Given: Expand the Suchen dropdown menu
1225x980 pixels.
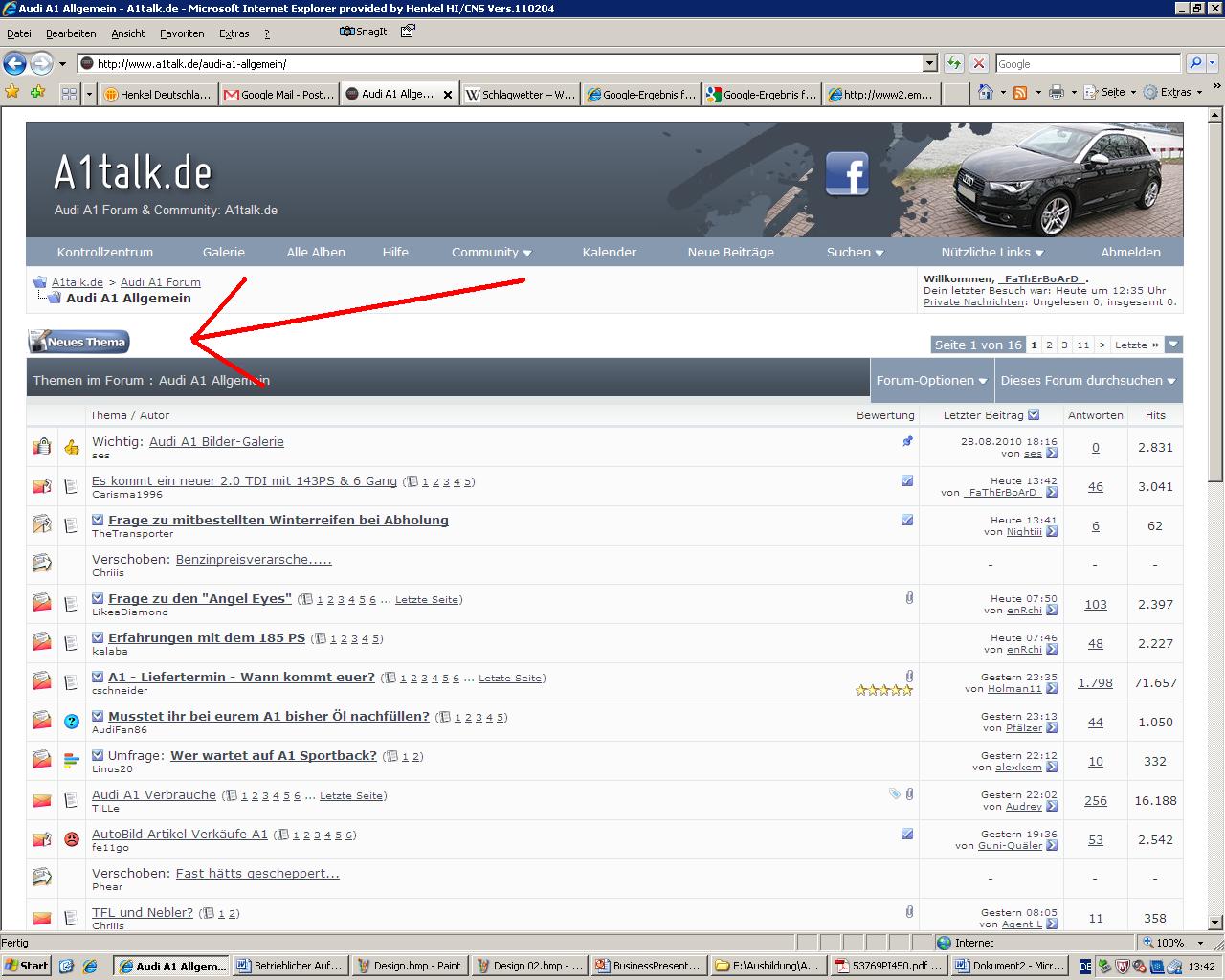Looking at the screenshot, I should [855, 252].
